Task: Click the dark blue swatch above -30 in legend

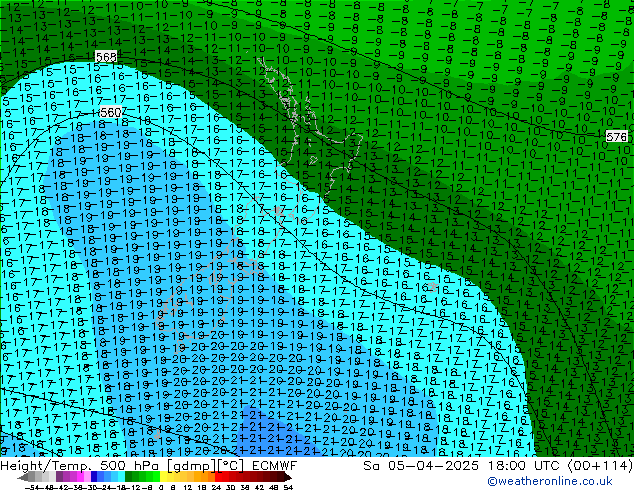Action: [x=94, y=476]
